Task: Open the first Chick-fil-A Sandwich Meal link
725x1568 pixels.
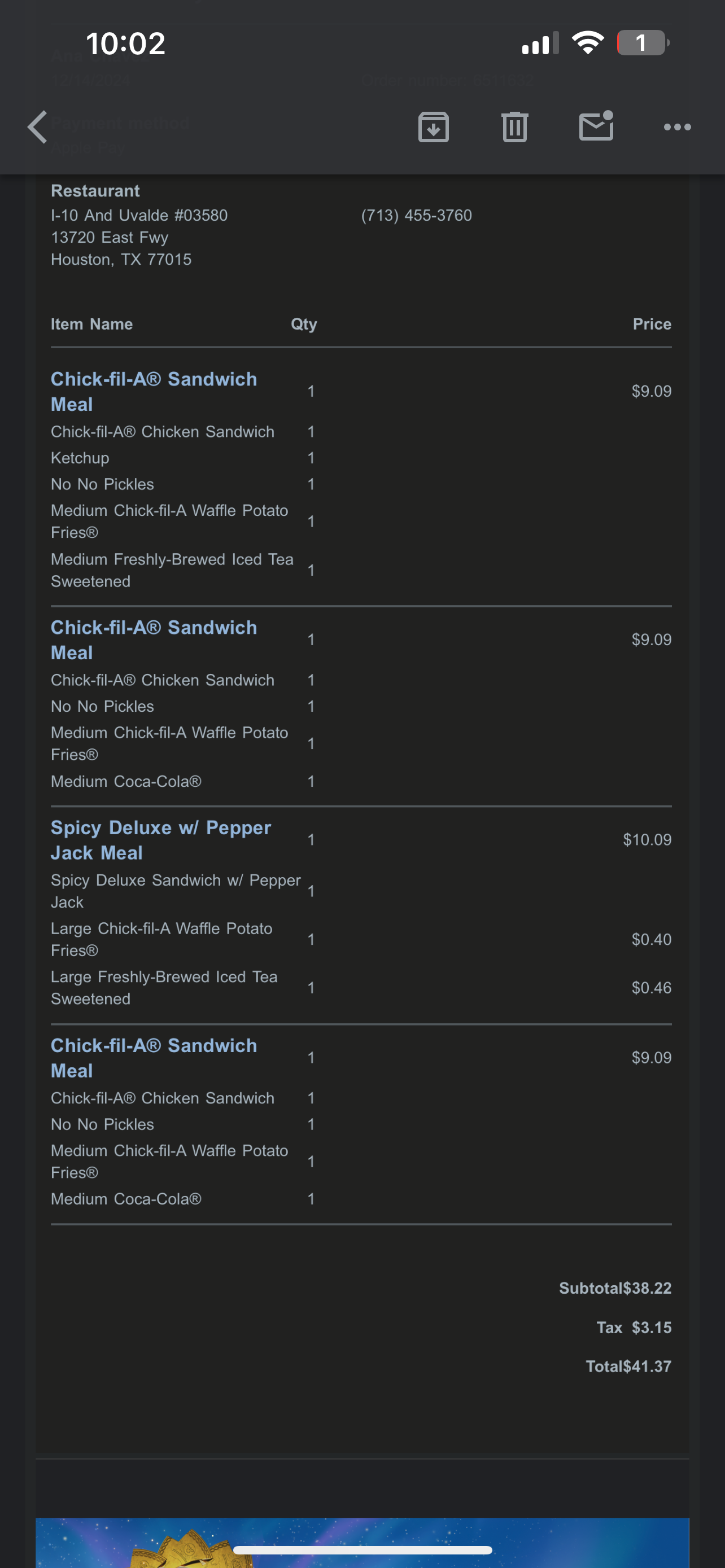Action: [154, 391]
